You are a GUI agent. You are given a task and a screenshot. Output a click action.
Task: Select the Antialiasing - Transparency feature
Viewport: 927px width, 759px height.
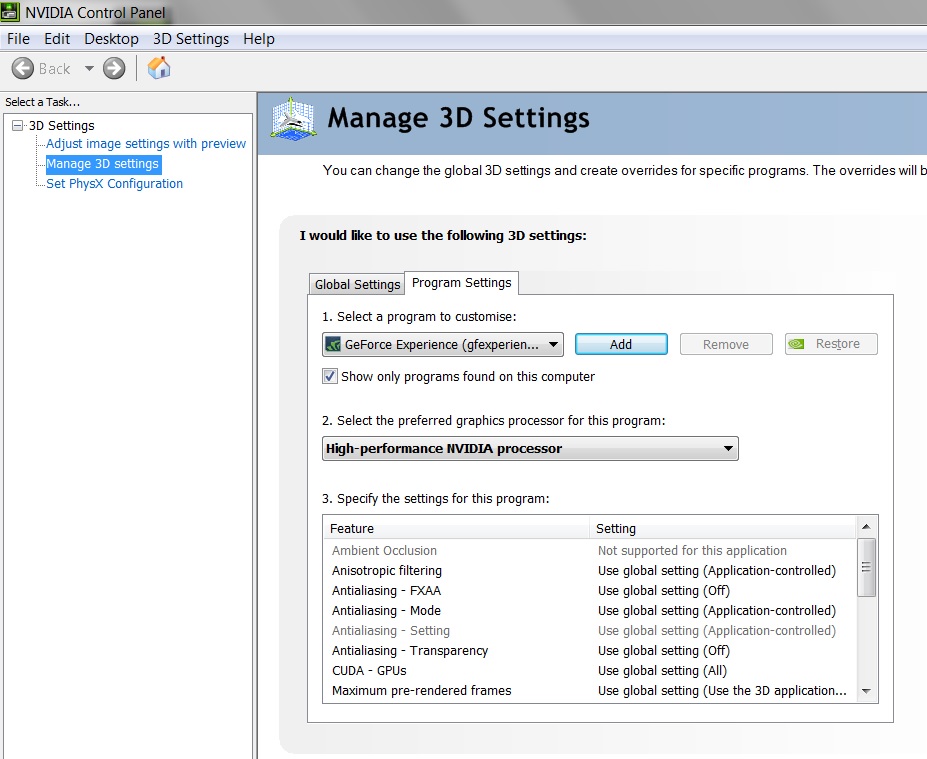coord(410,651)
